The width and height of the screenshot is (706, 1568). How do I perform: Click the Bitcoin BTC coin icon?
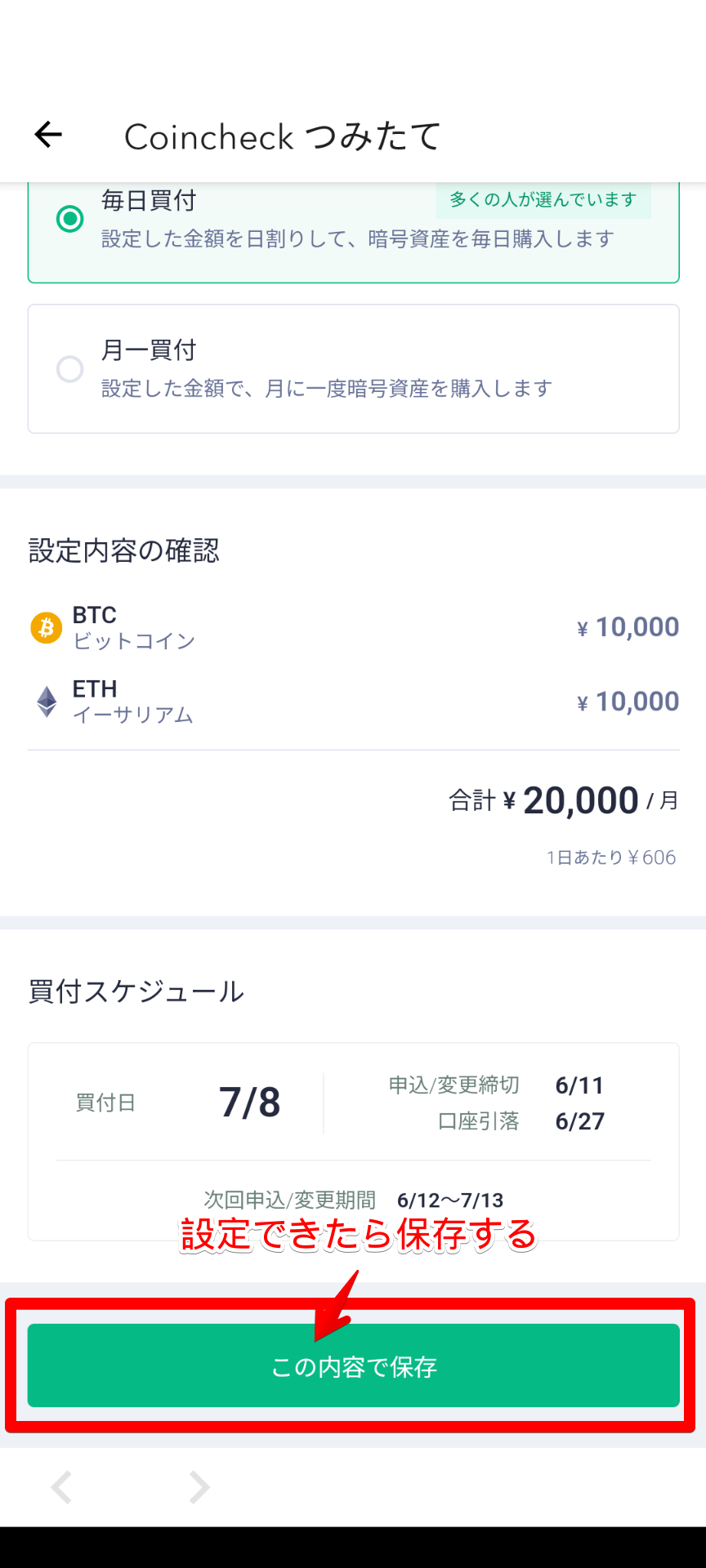coord(47,628)
